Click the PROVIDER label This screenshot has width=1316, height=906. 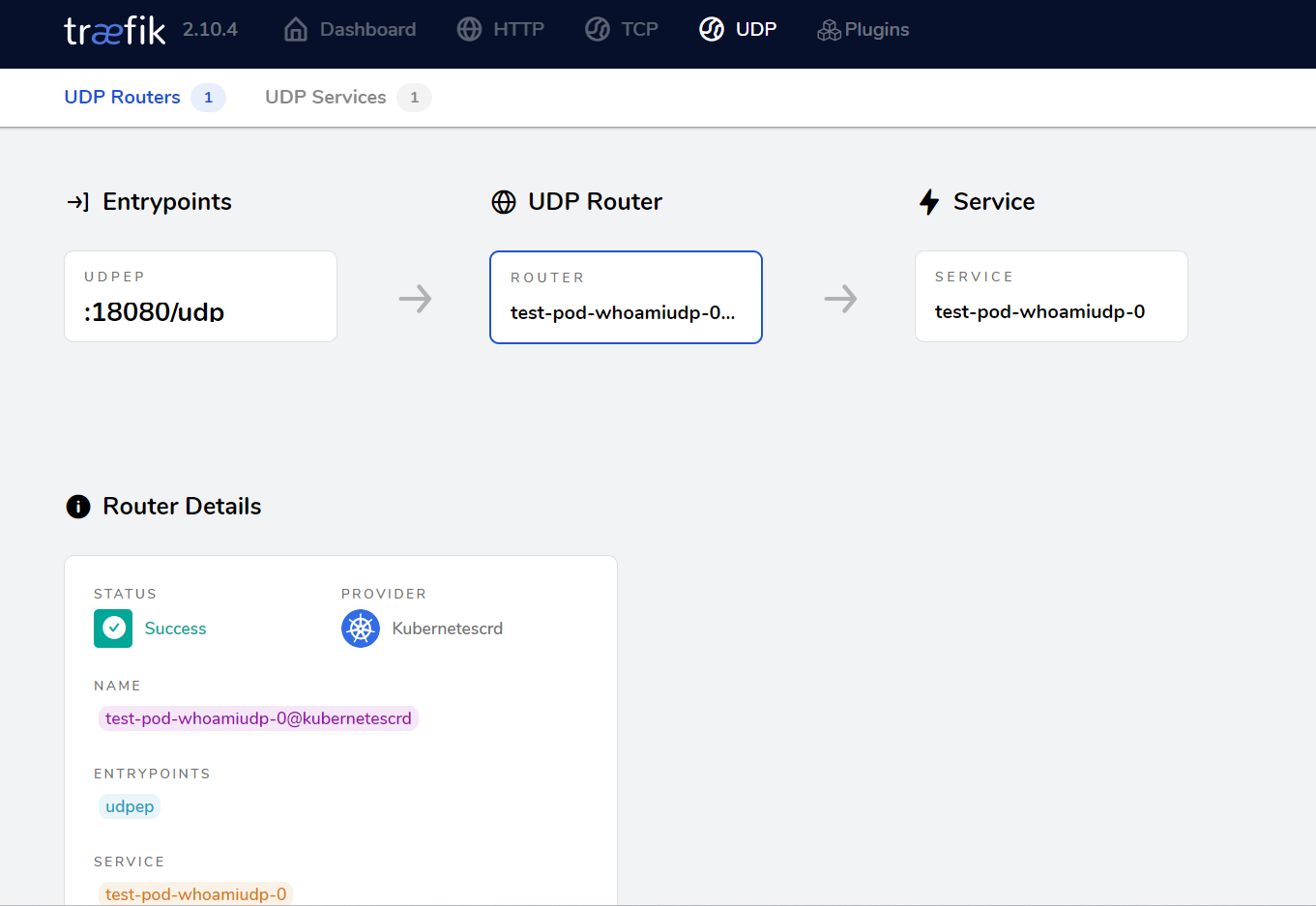tap(384, 594)
